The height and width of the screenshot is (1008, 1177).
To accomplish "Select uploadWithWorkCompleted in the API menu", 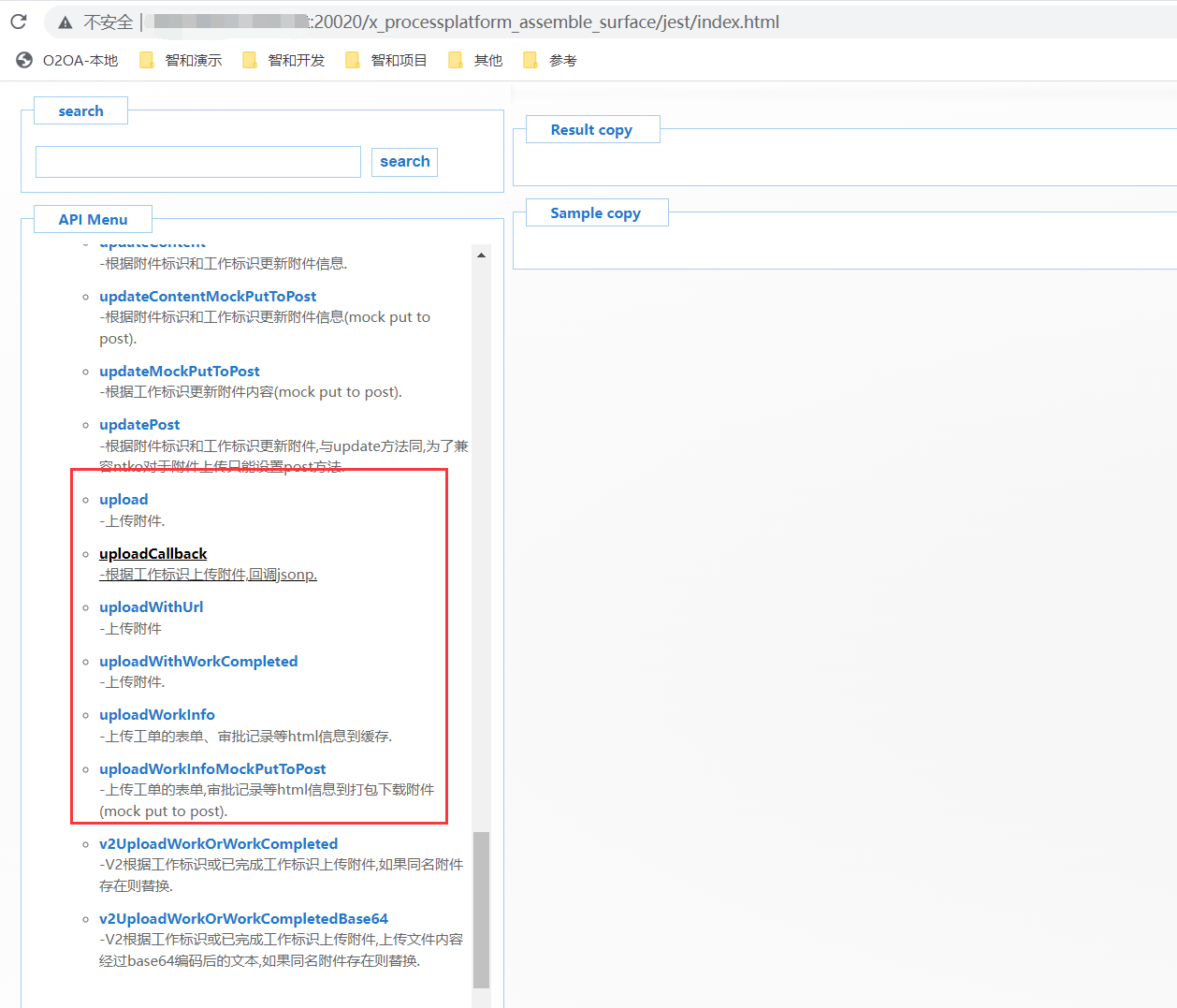I will (x=198, y=662).
